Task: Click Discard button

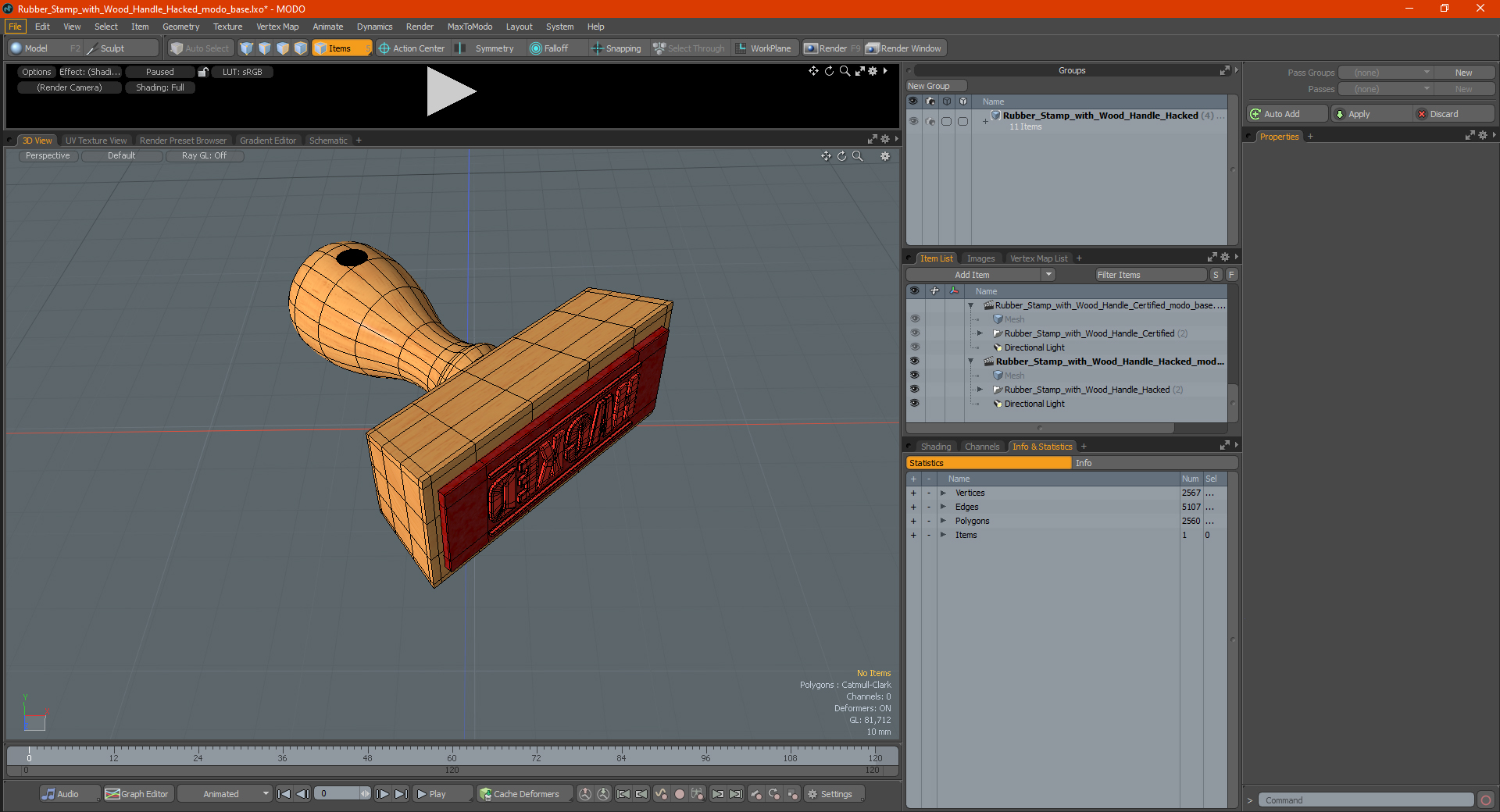Action: coord(1454,114)
